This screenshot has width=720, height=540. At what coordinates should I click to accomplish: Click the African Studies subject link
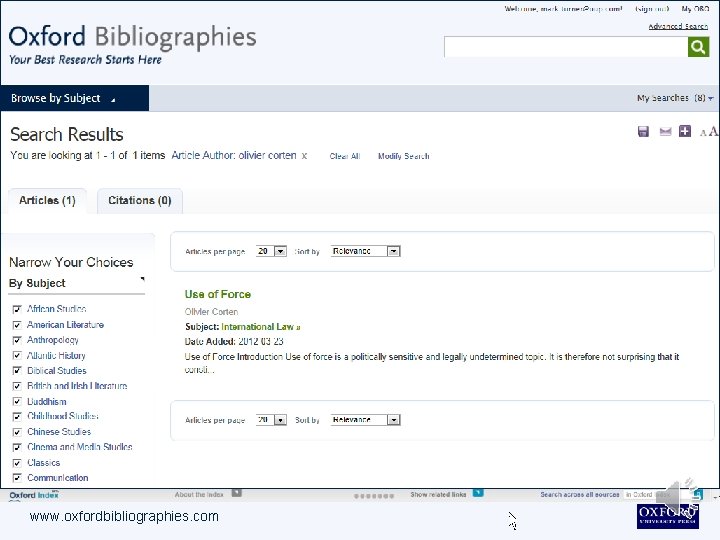coord(56,309)
